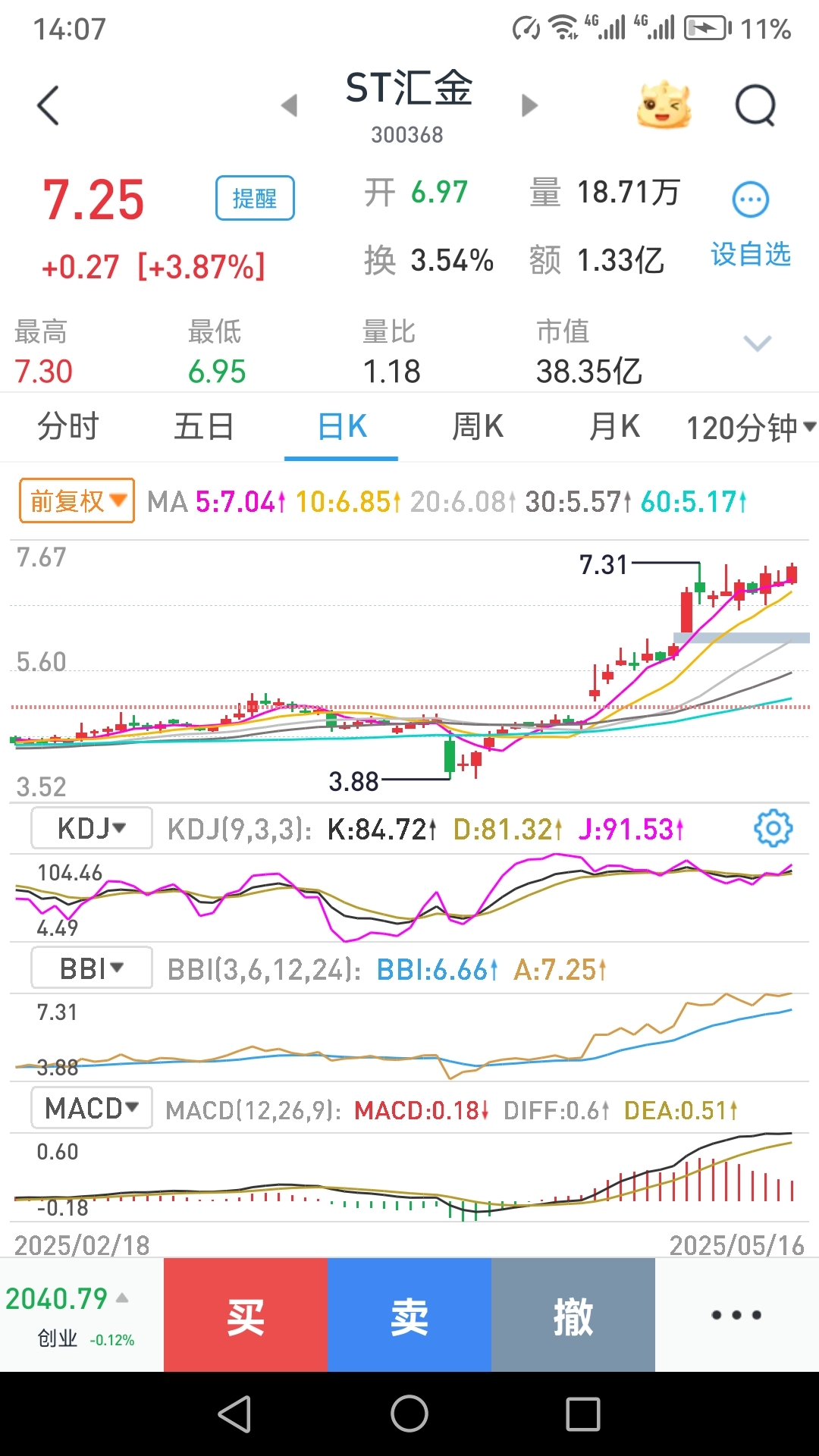819x1456 pixels.
Task: Tap battery icon in status bar
Action: tap(708, 29)
